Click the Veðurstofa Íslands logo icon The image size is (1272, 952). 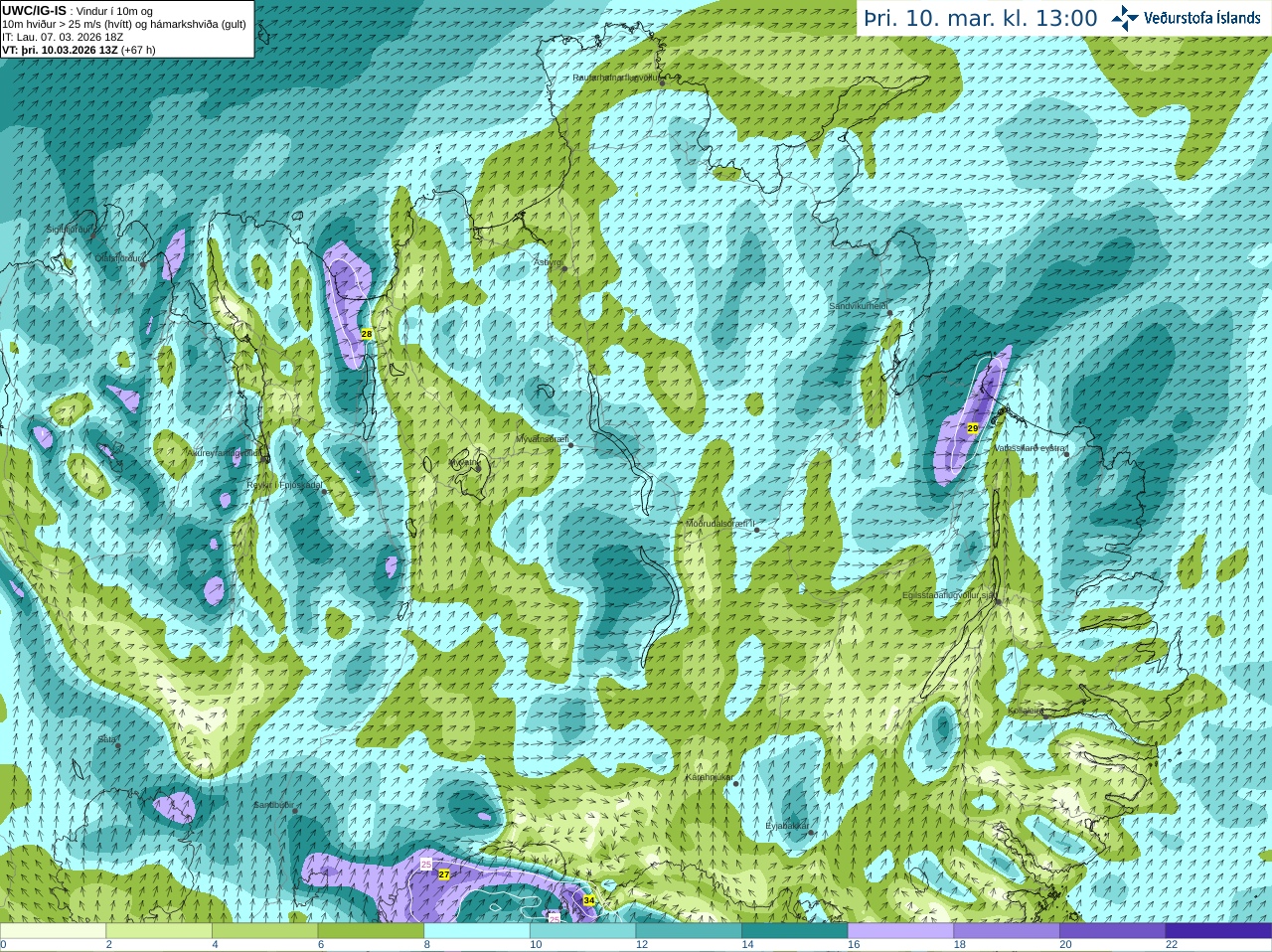(1125, 18)
